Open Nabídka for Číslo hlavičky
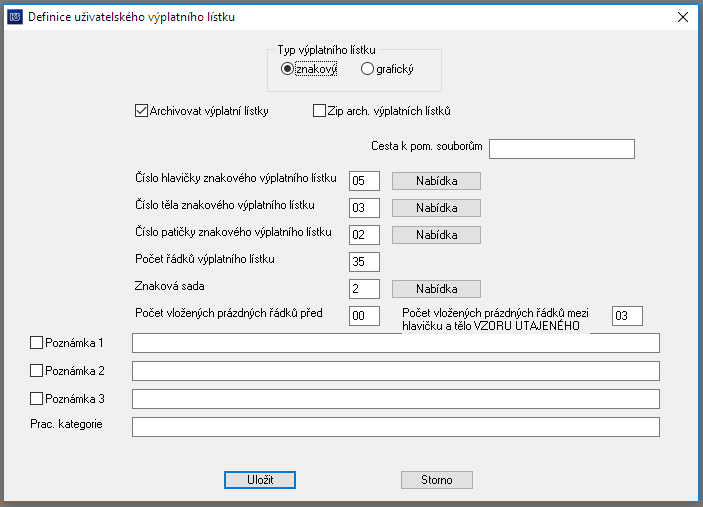Viewport: 703px width, 507px height. pos(436,181)
